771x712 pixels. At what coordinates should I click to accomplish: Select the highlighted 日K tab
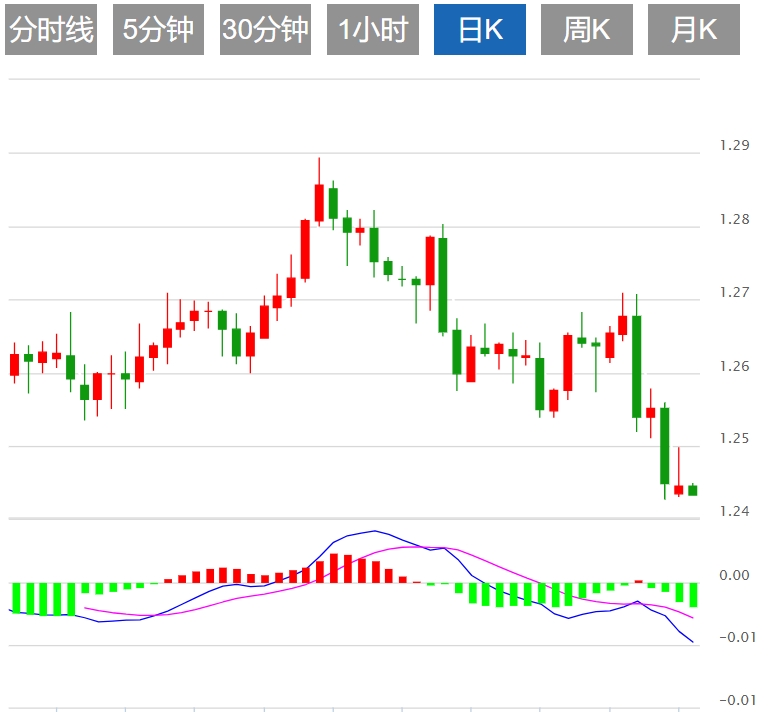point(480,30)
